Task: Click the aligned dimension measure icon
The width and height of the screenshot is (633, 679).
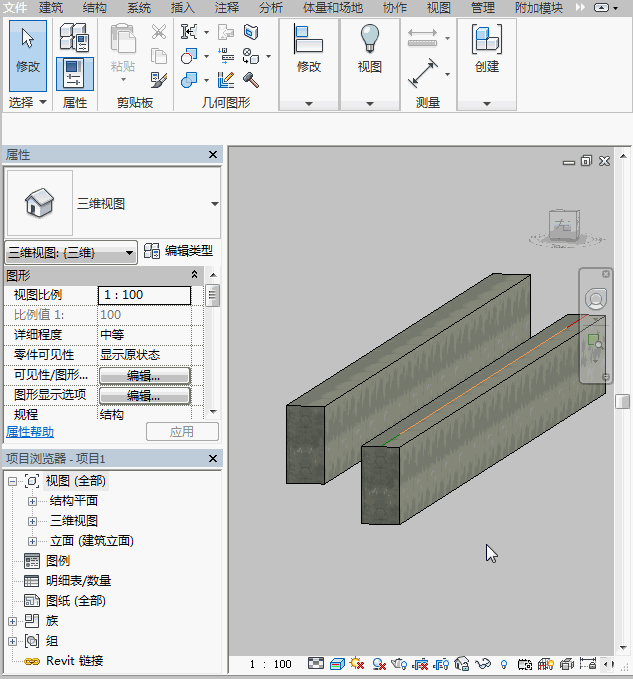Action: point(423,74)
